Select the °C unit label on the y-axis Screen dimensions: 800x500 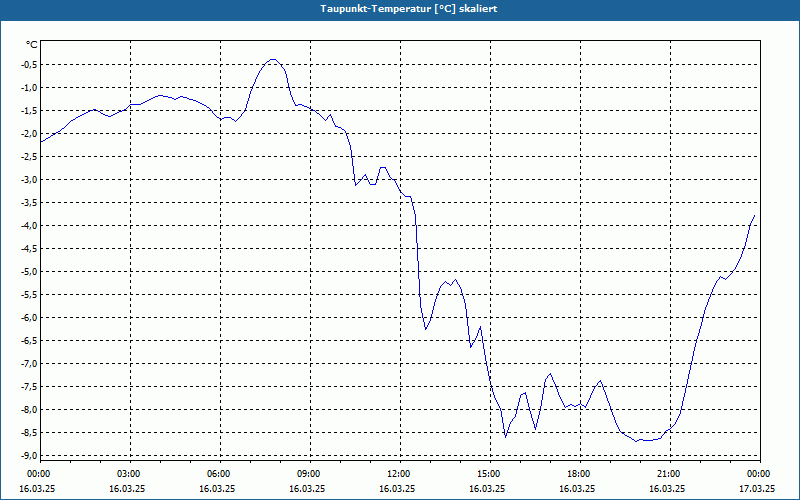tap(32, 45)
